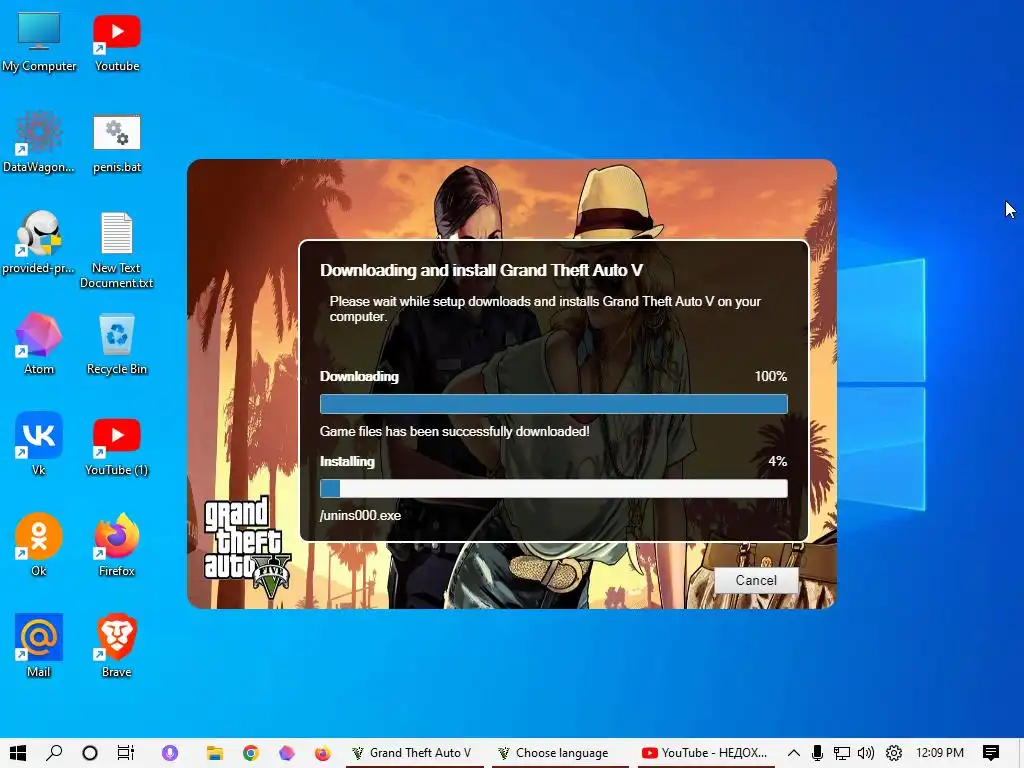The image size is (1024, 768).
Task: Select the Brave browser shortcut
Action: (x=117, y=647)
